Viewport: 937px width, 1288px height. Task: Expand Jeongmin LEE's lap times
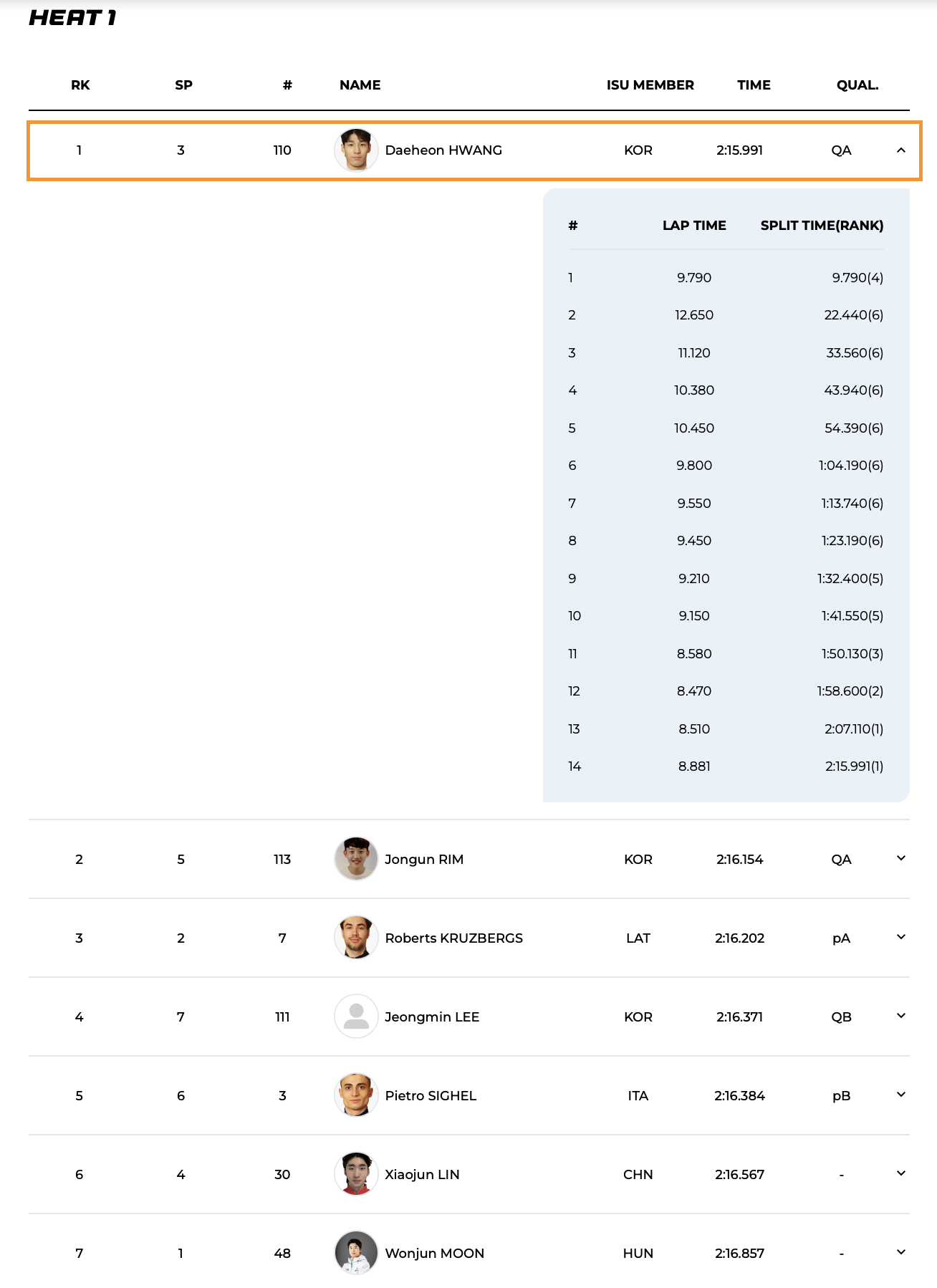[901, 1016]
